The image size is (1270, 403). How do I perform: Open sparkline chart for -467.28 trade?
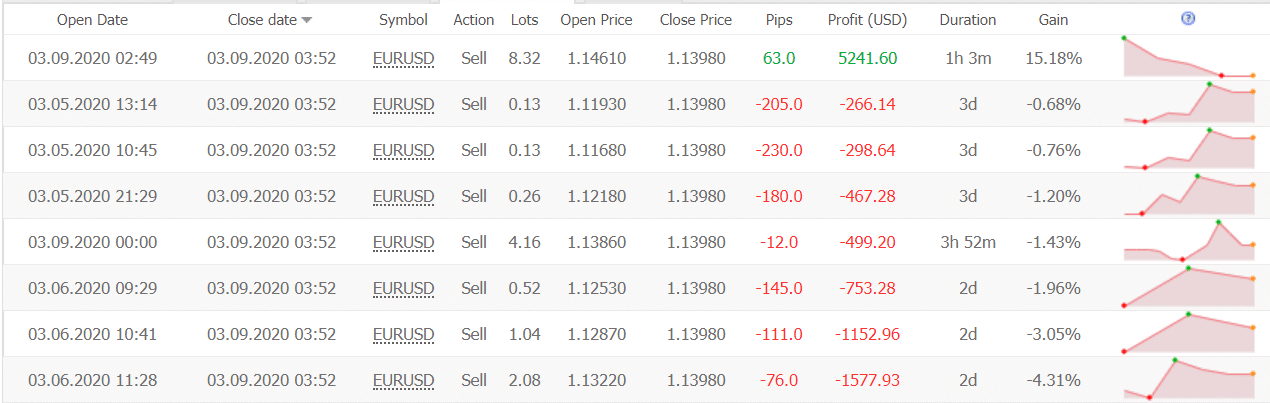1189,195
